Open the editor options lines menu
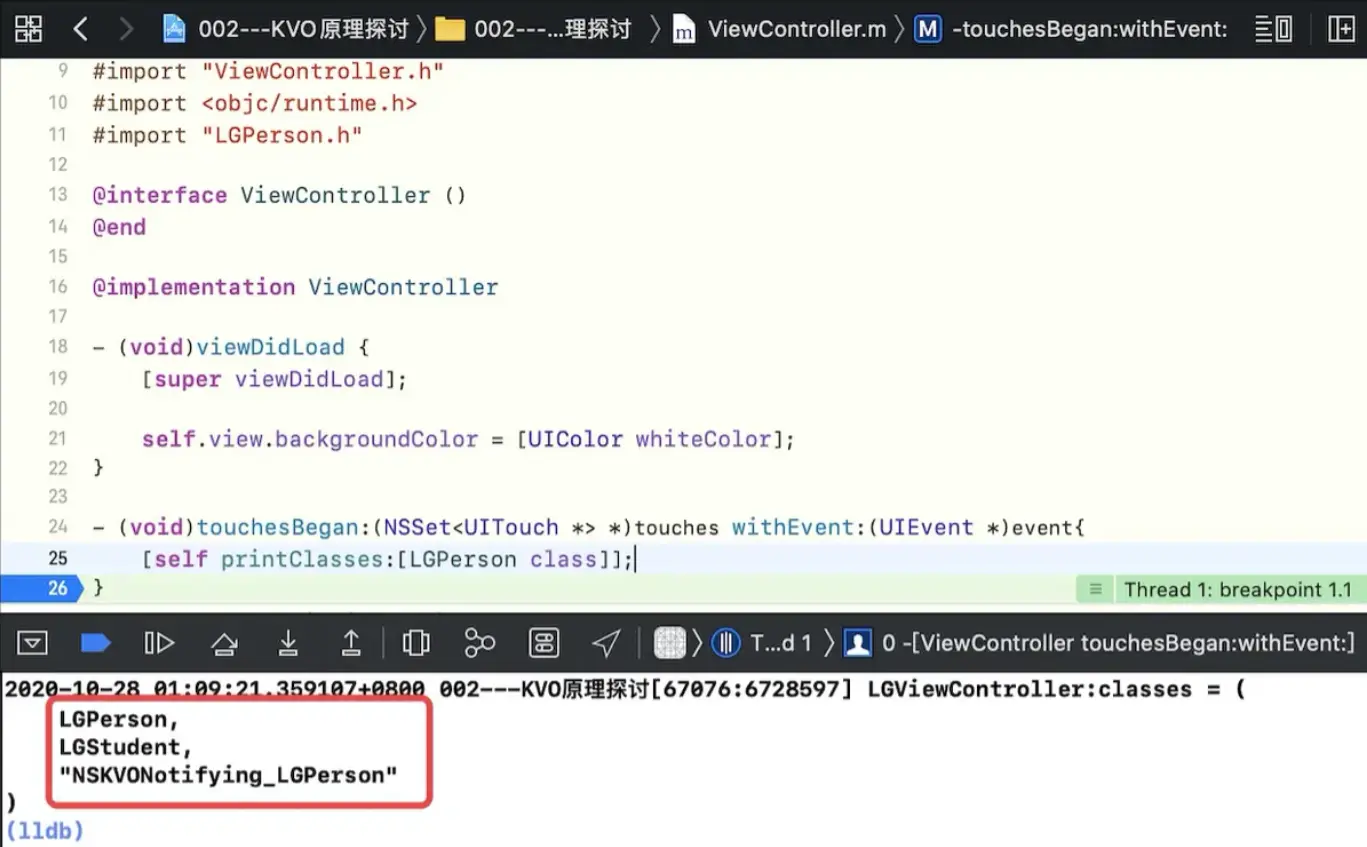The height and width of the screenshot is (847, 1367). [1273, 29]
